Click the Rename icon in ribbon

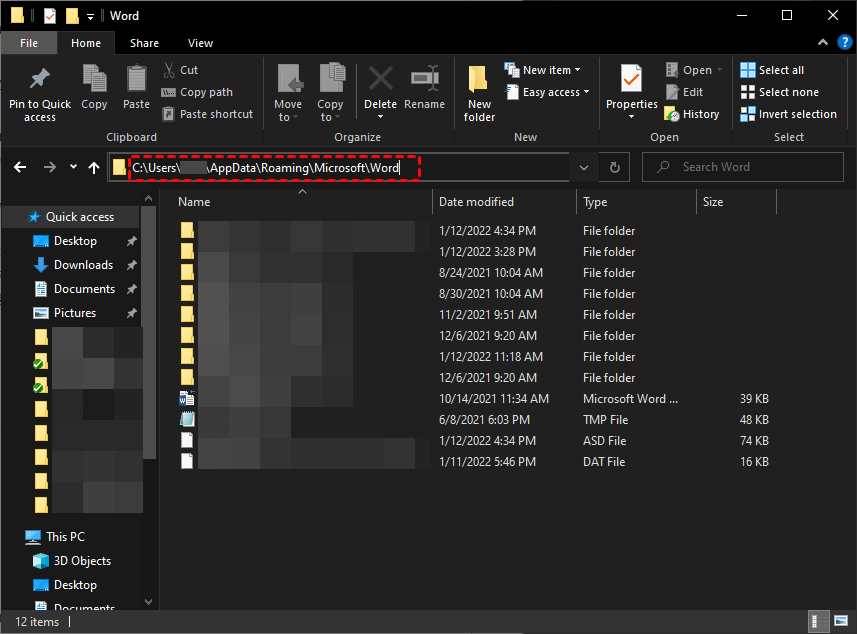(x=425, y=80)
